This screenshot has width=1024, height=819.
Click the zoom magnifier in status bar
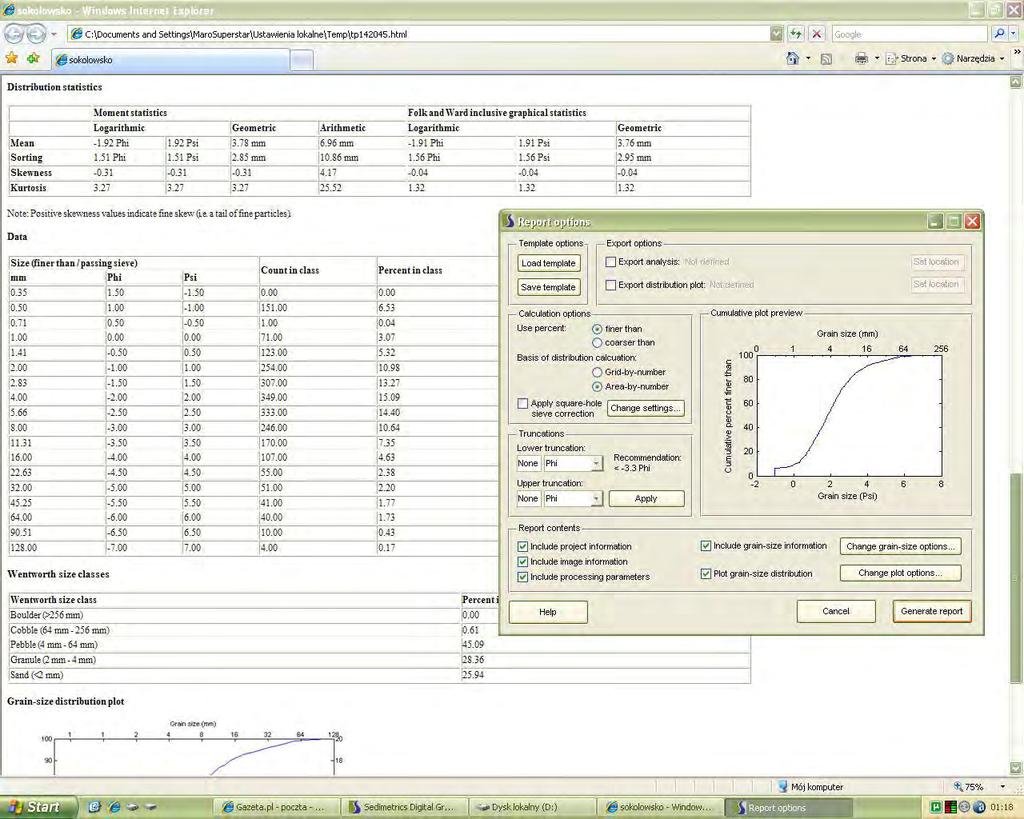(958, 787)
